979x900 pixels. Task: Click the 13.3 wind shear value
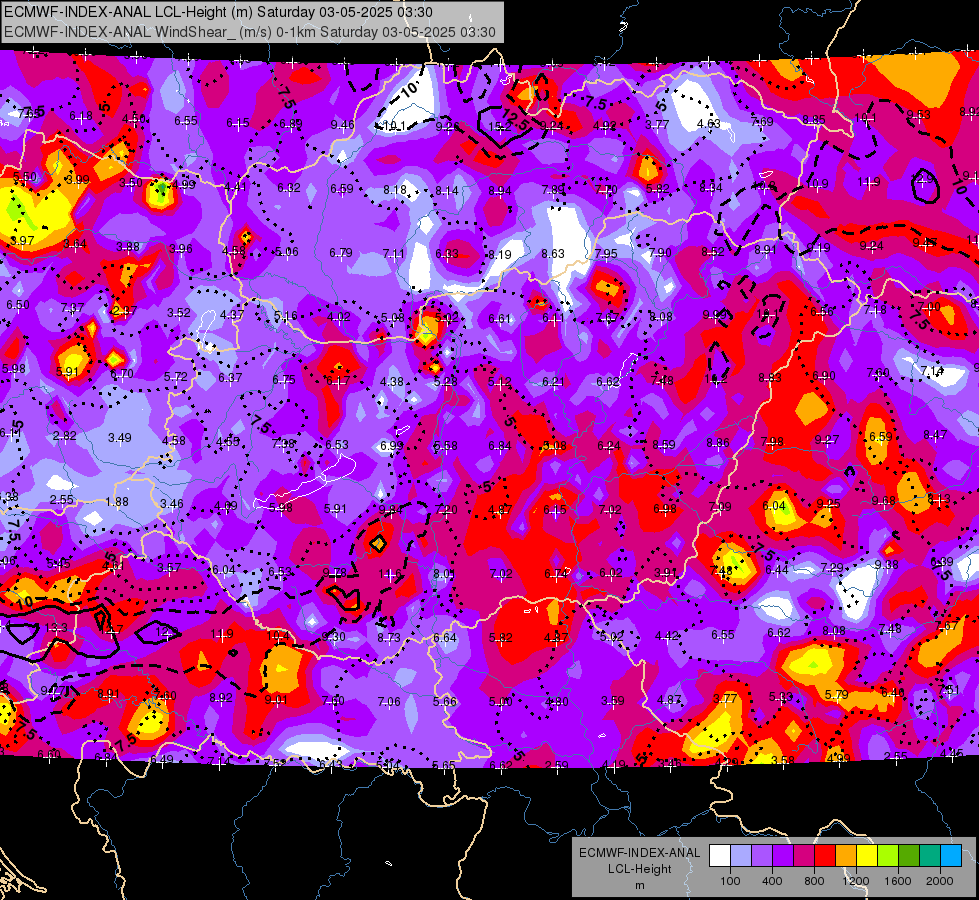56,628
